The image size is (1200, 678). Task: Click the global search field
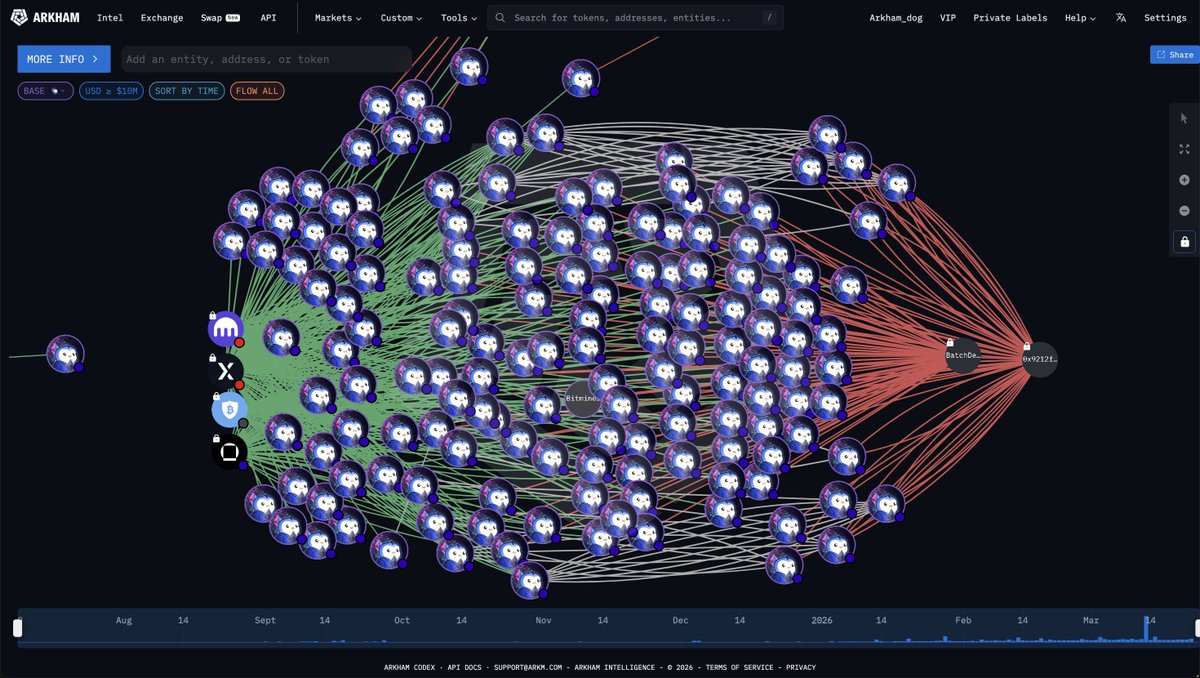coord(635,18)
